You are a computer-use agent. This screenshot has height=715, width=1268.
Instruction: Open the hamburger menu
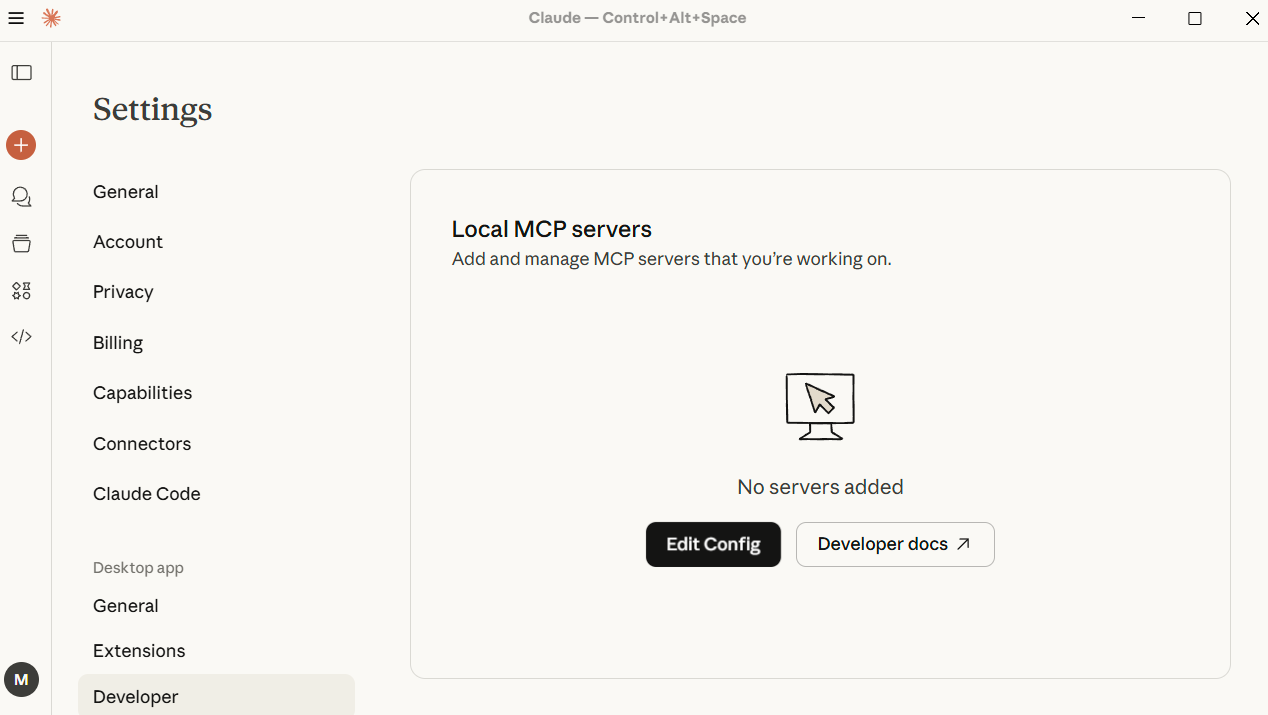(16, 18)
